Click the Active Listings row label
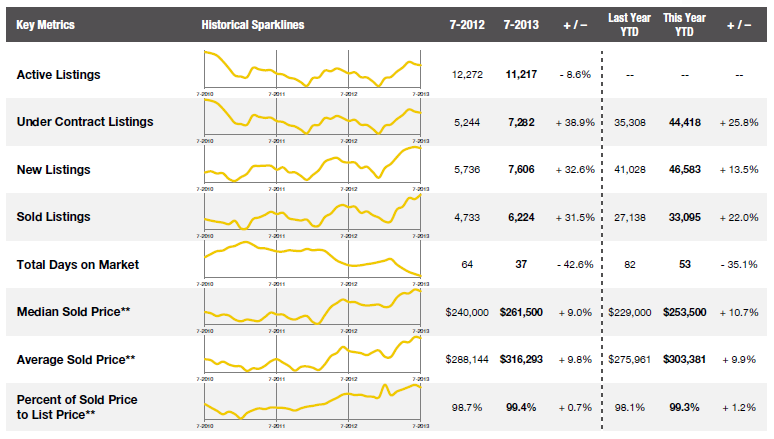774x439 pixels. pyautogui.click(x=59, y=75)
